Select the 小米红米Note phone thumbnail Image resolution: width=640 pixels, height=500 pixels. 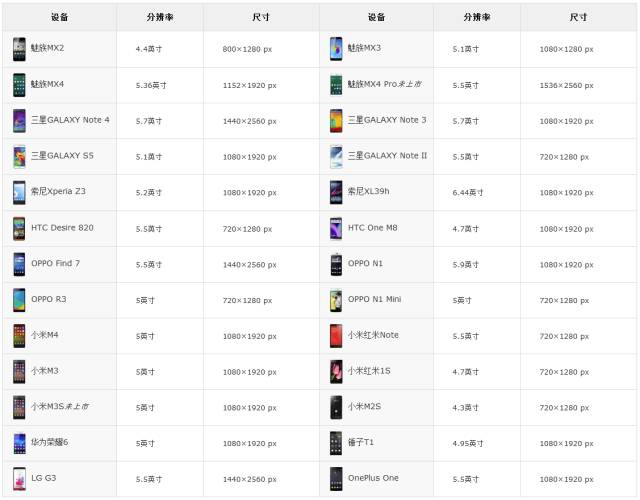(x=336, y=336)
